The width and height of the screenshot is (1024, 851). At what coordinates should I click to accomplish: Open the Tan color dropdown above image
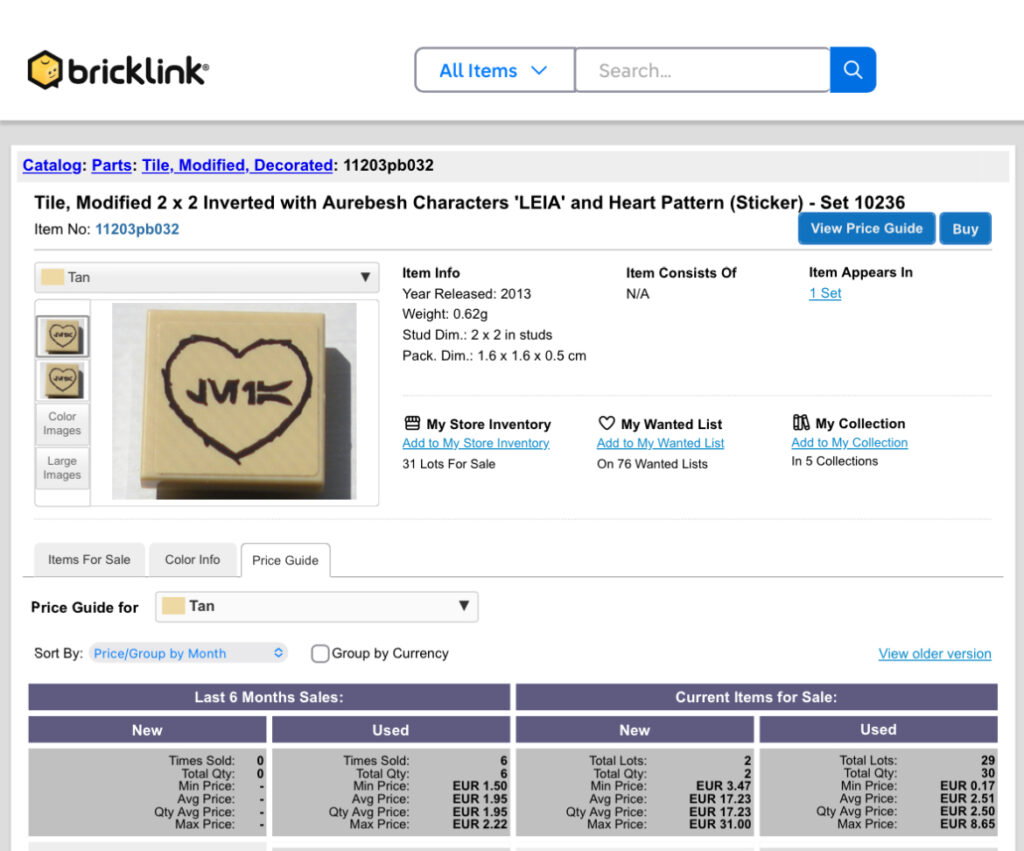(x=206, y=278)
